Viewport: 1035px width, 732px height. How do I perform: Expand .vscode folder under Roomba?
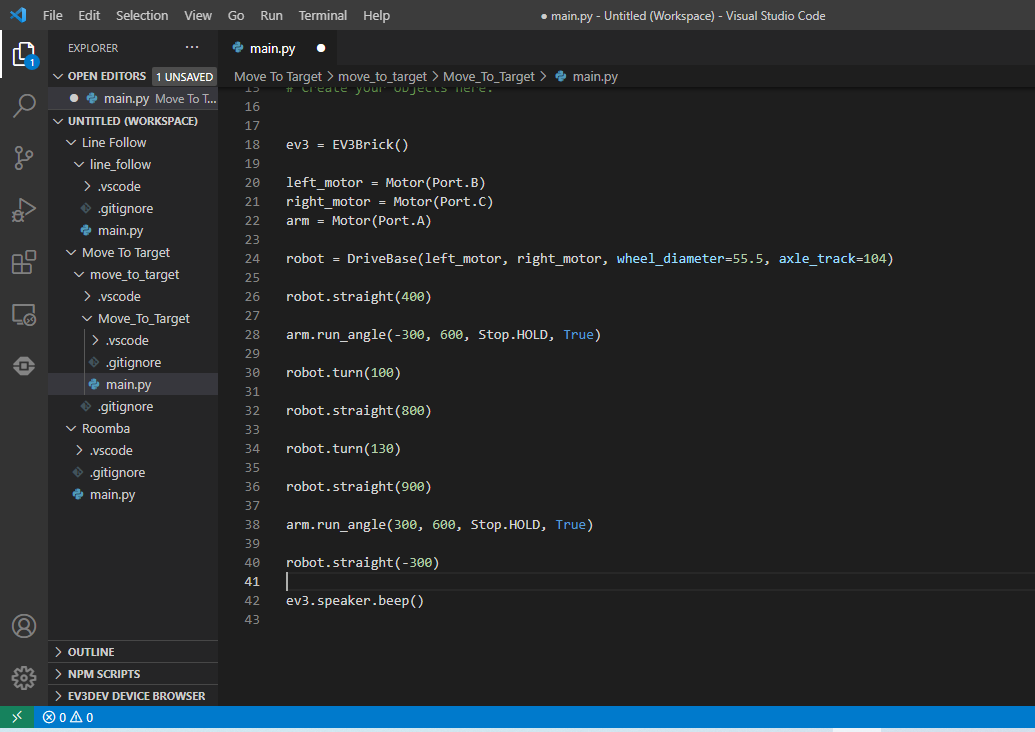(79, 451)
